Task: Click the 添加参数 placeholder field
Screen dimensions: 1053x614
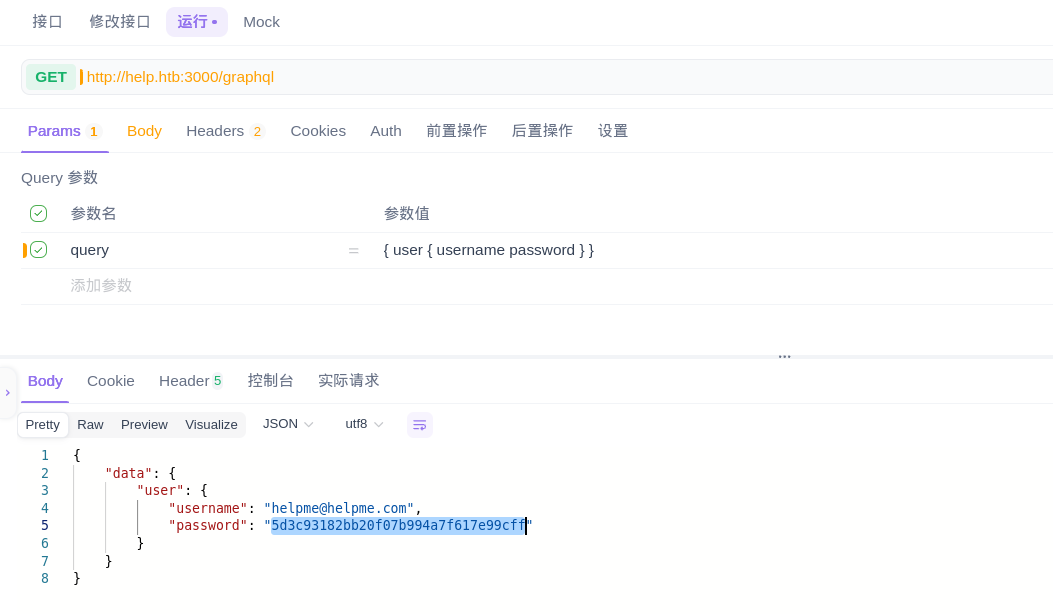Action: 101,286
